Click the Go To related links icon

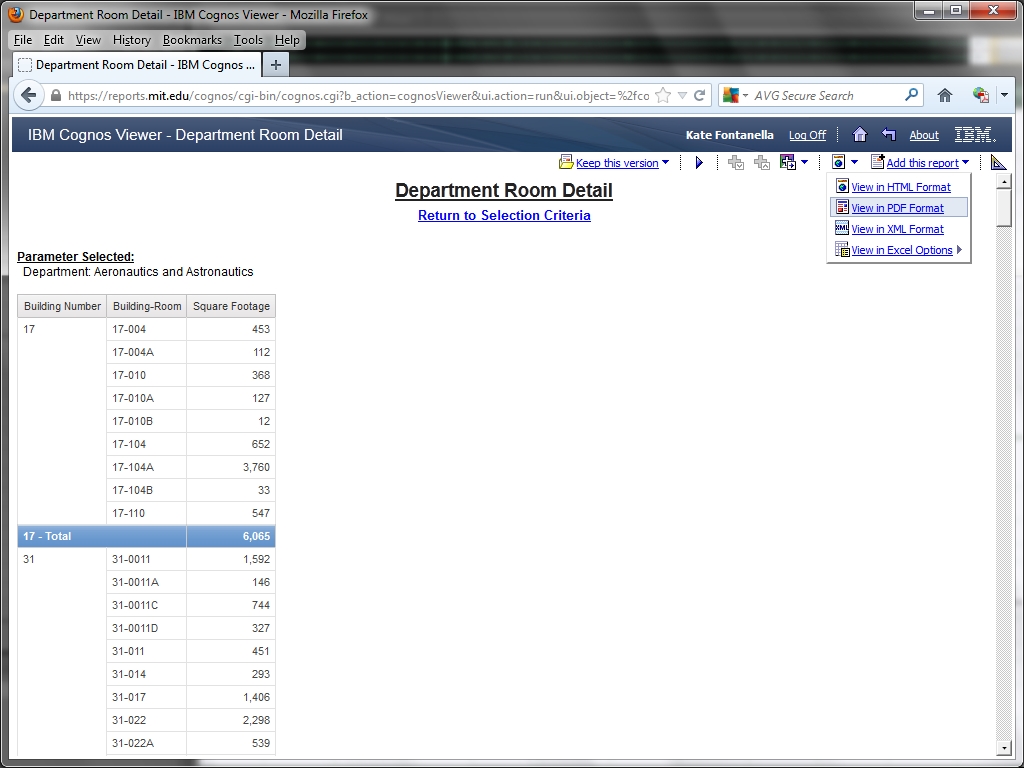point(789,163)
